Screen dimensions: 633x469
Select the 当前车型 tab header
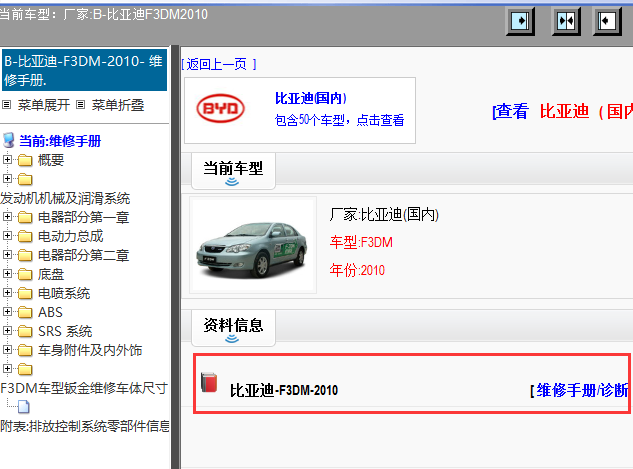[x=233, y=171]
